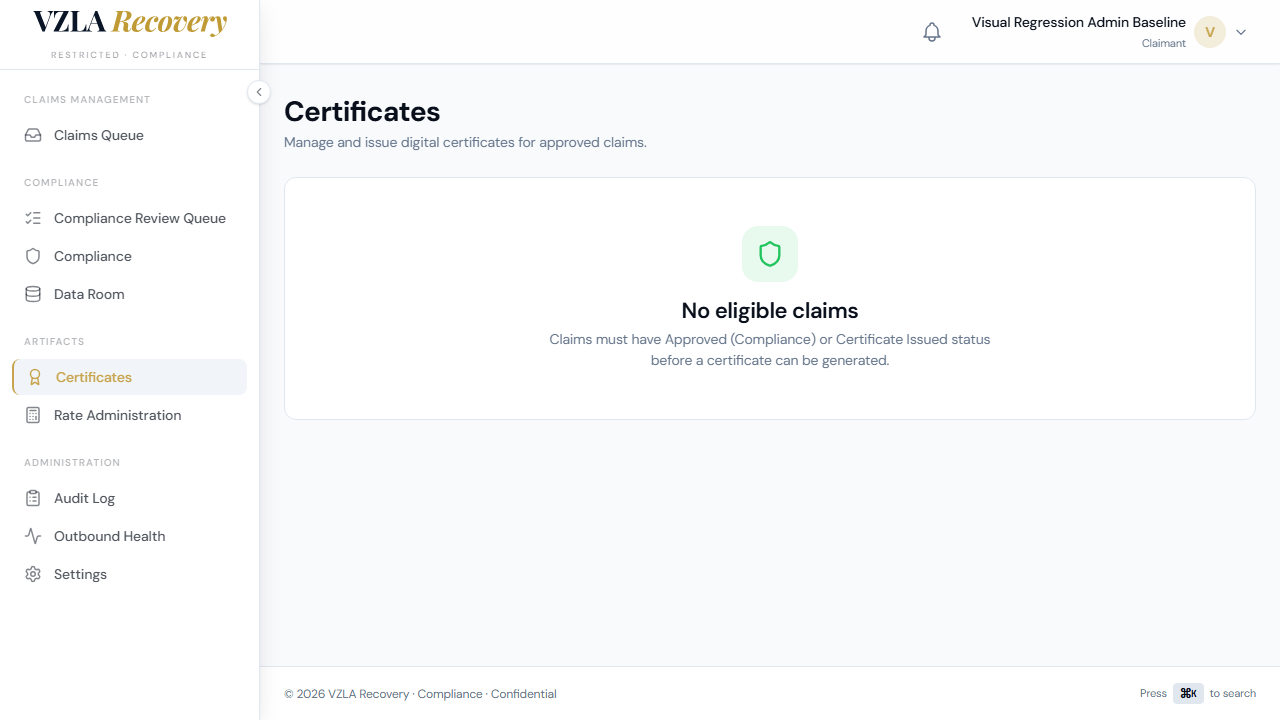Viewport: 1280px width, 720px height.
Task: Click the footer copyright text
Action: (420, 694)
